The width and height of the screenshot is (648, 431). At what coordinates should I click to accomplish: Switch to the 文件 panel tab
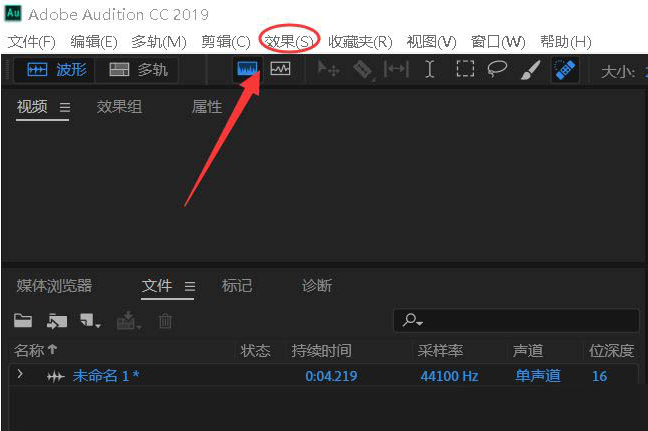coord(157,286)
